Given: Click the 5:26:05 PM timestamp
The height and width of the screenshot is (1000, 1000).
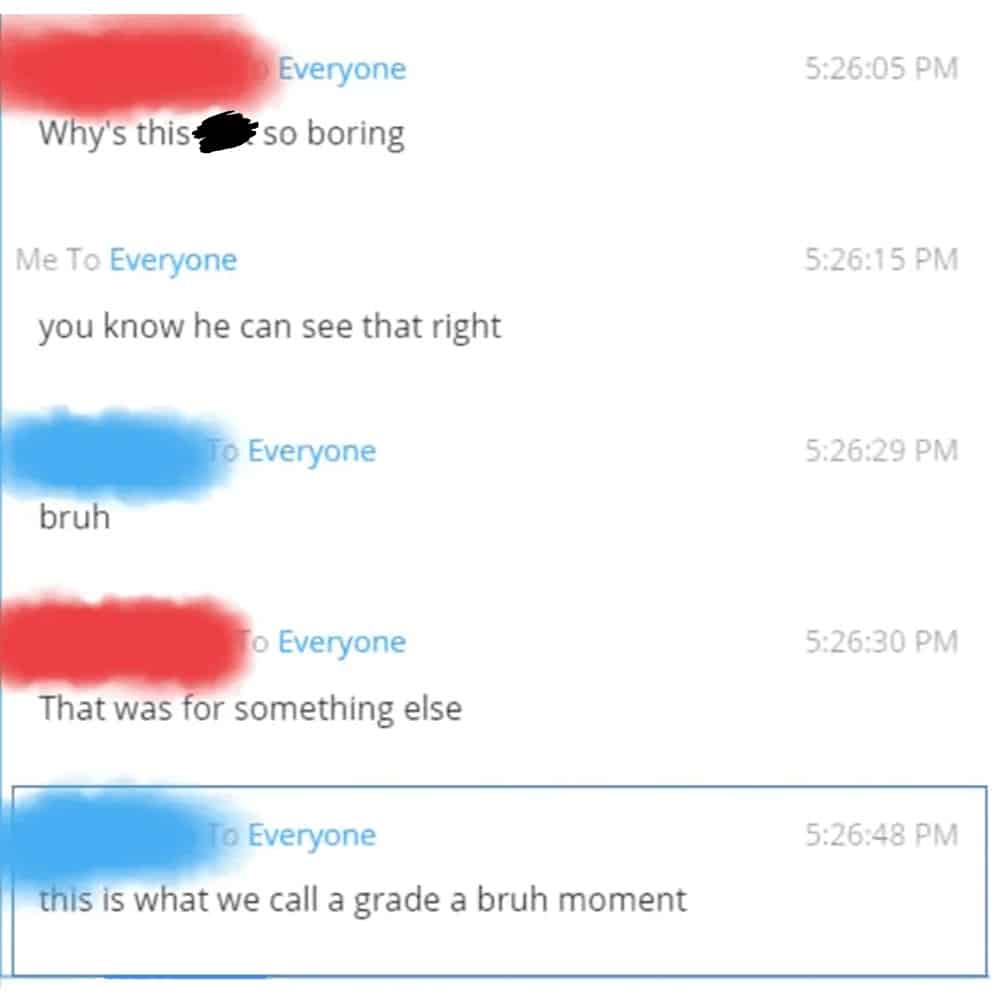Looking at the screenshot, I should (x=881, y=68).
